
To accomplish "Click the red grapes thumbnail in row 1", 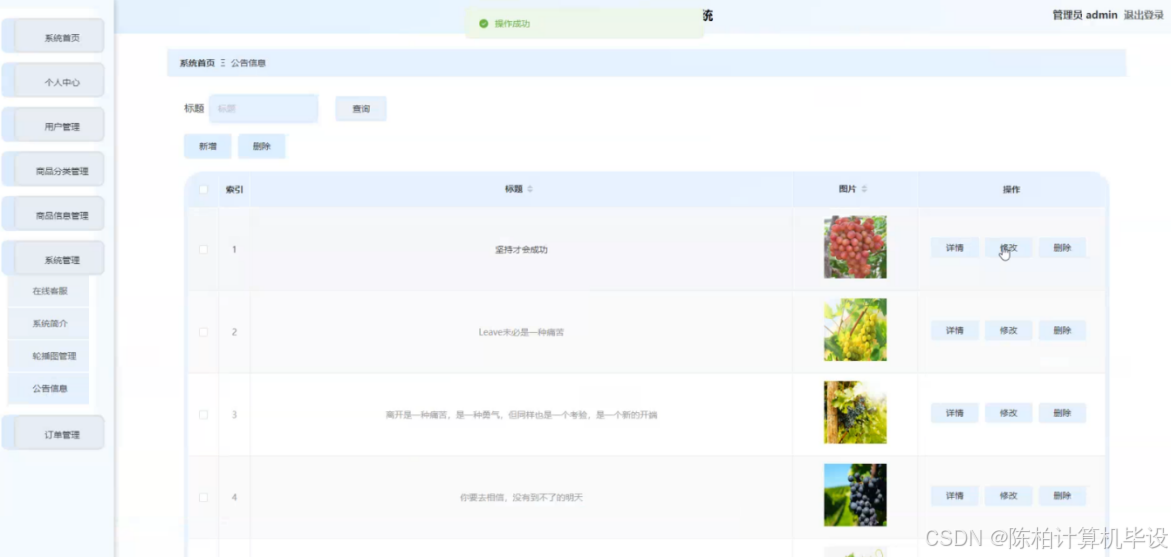I will 855,247.
